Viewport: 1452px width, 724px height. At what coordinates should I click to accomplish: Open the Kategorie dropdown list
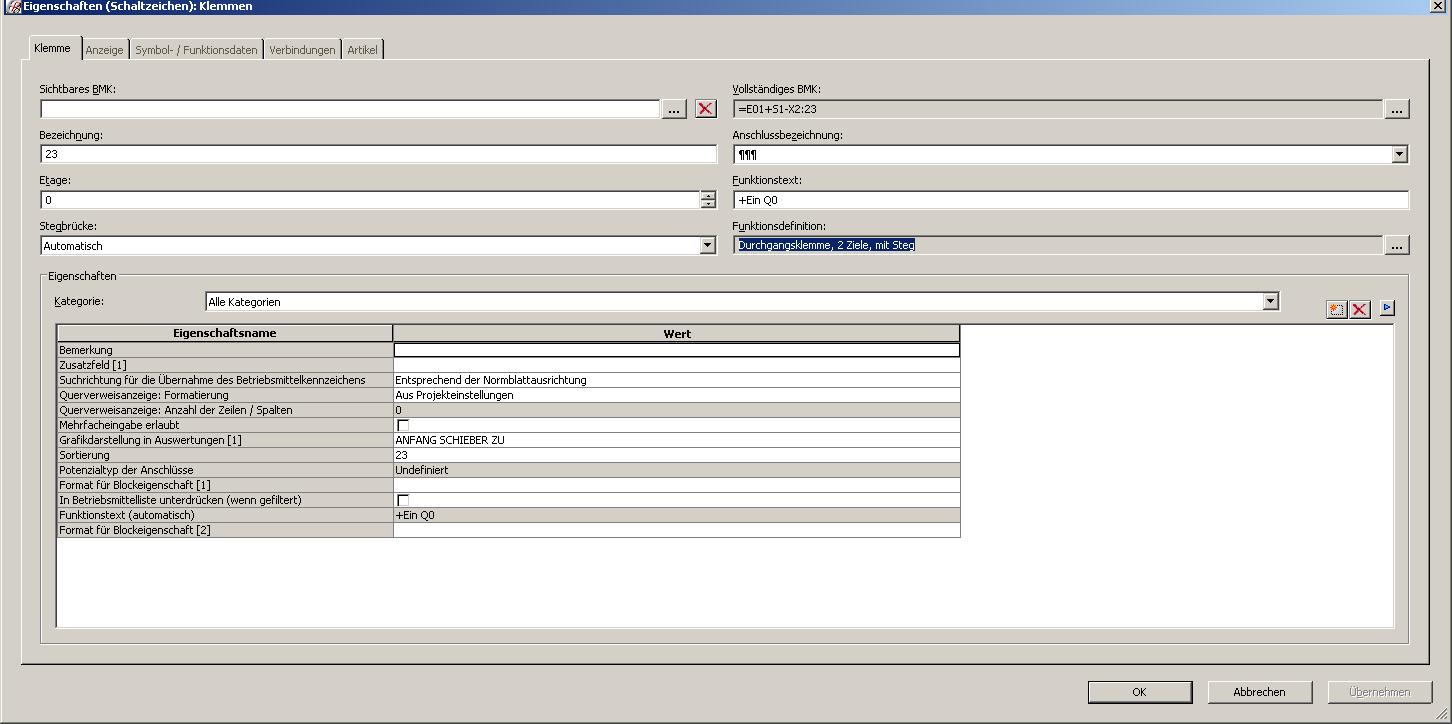coord(1270,301)
